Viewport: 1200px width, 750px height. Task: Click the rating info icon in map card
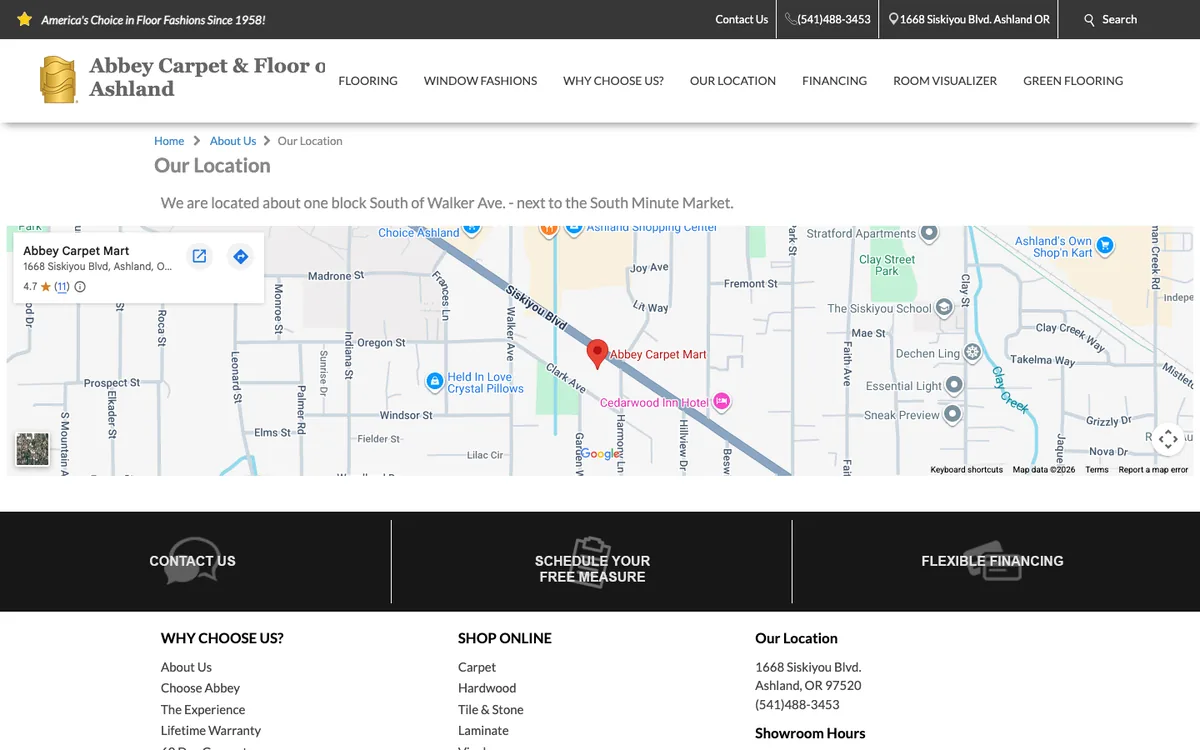[x=80, y=287]
